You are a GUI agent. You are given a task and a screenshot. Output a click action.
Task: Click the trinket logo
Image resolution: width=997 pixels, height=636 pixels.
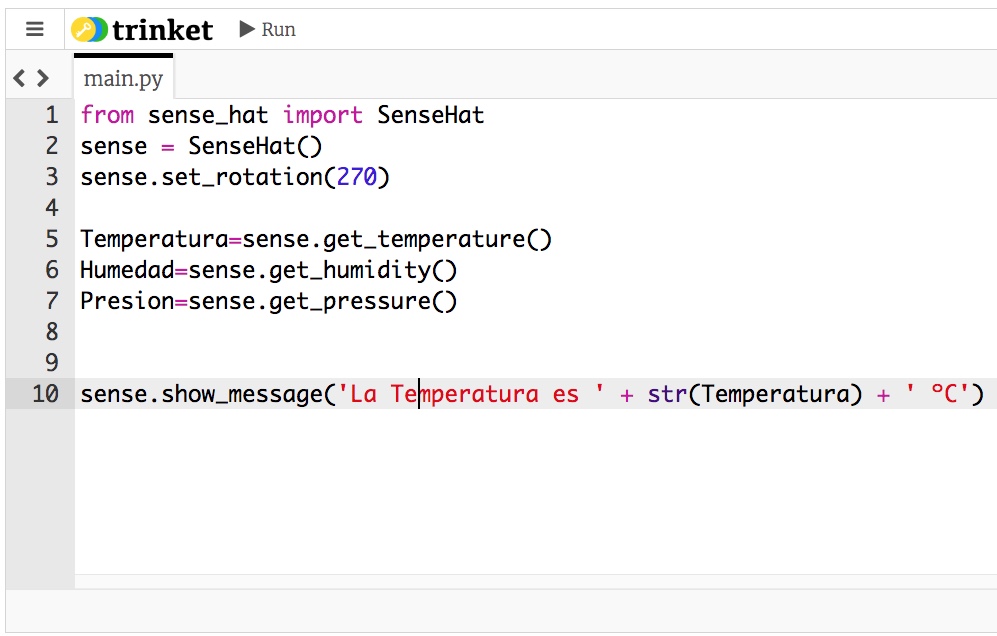143,30
